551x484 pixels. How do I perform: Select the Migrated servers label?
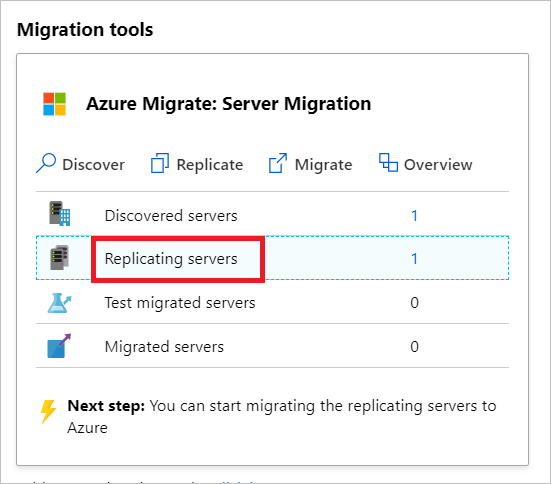tap(164, 347)
